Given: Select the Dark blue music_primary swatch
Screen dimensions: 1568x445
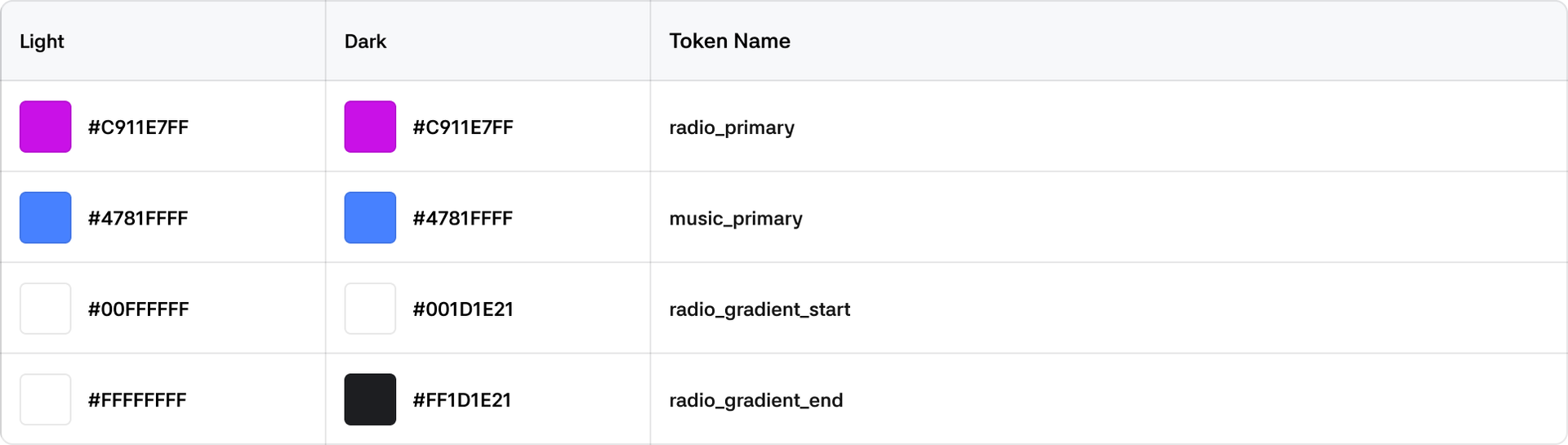Looking at the screenshot, I should click(370, 218).
